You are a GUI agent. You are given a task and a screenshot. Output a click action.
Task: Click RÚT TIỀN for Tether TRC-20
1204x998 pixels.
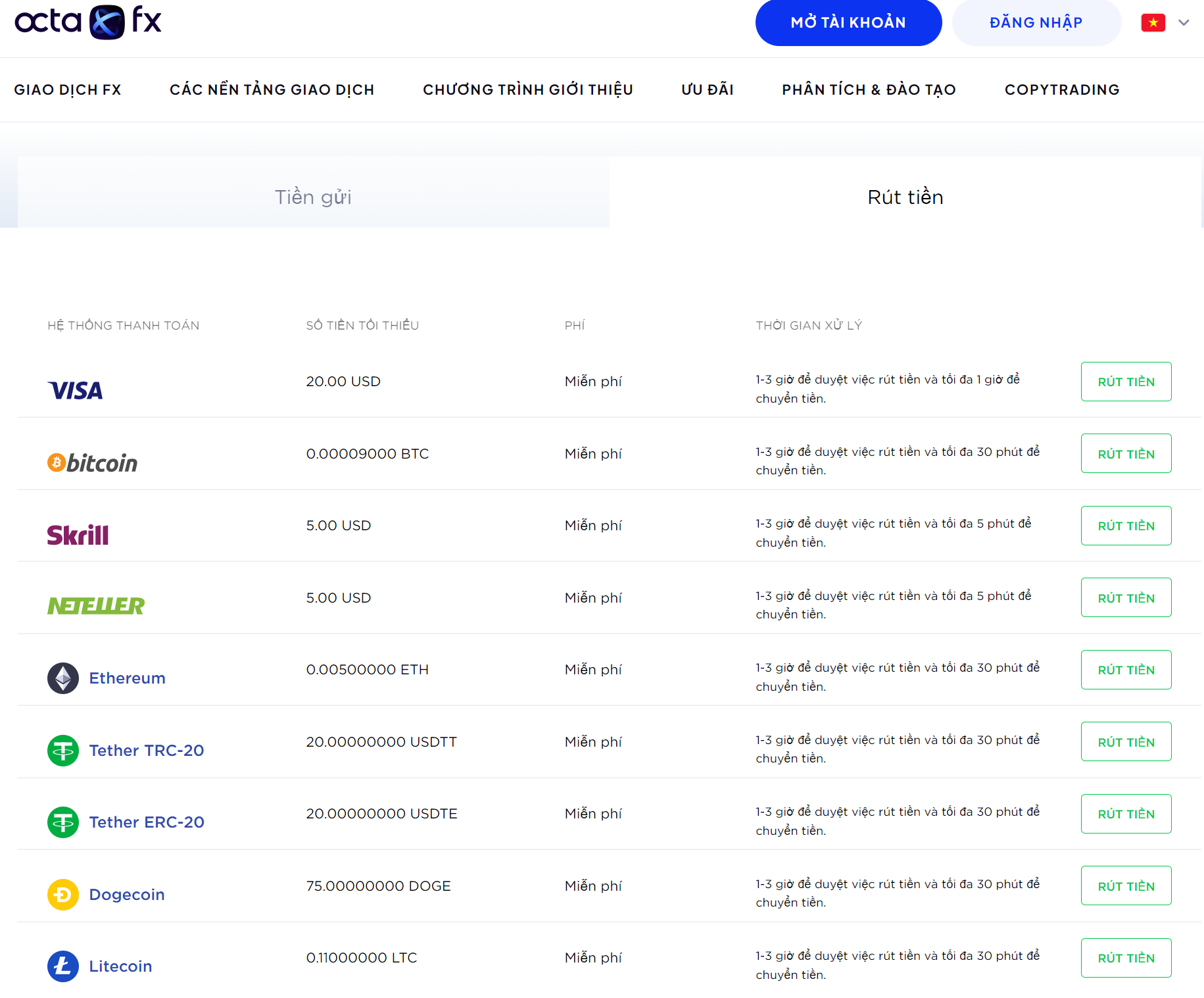pos(1126,741)
